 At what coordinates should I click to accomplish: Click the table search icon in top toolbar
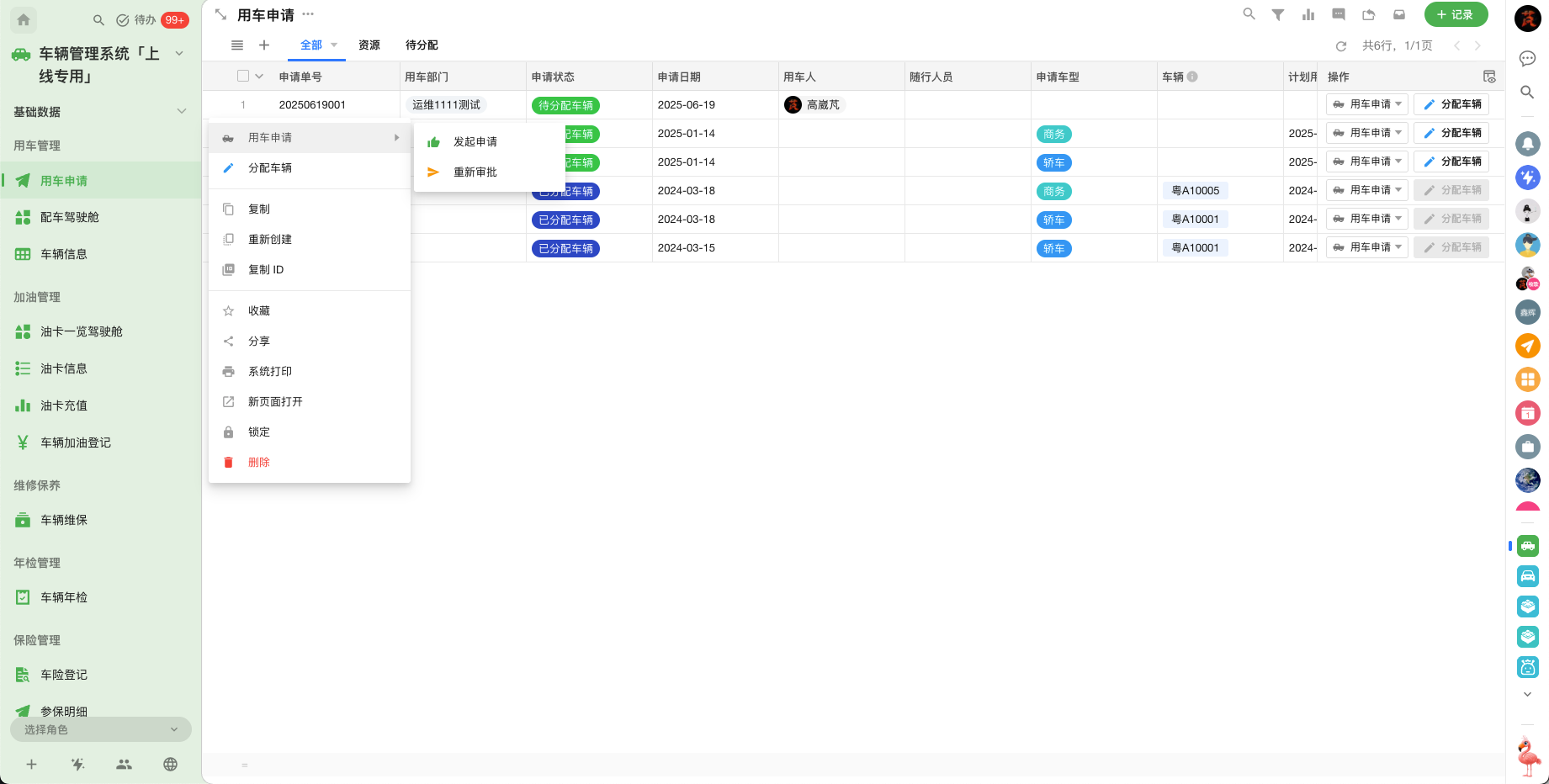1249,14
